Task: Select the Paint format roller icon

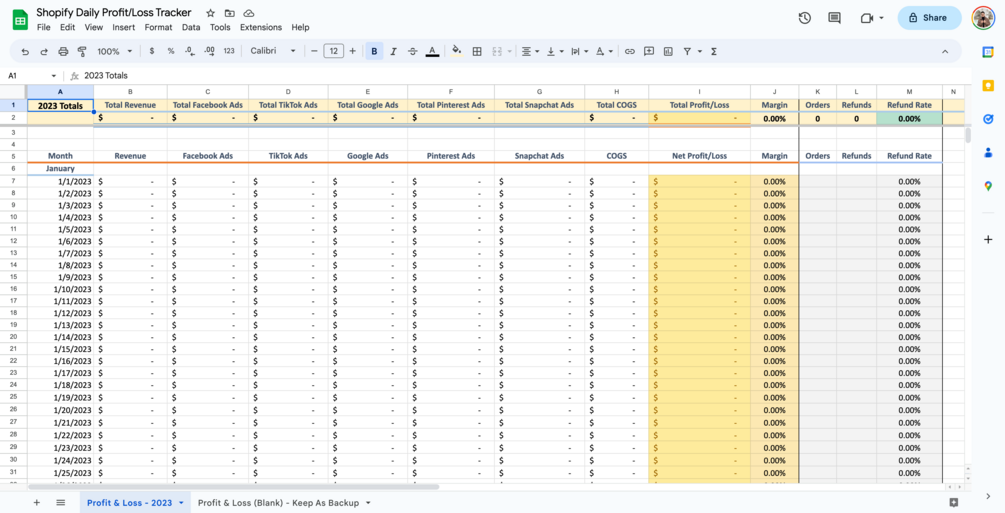Action: coord(82,51)
